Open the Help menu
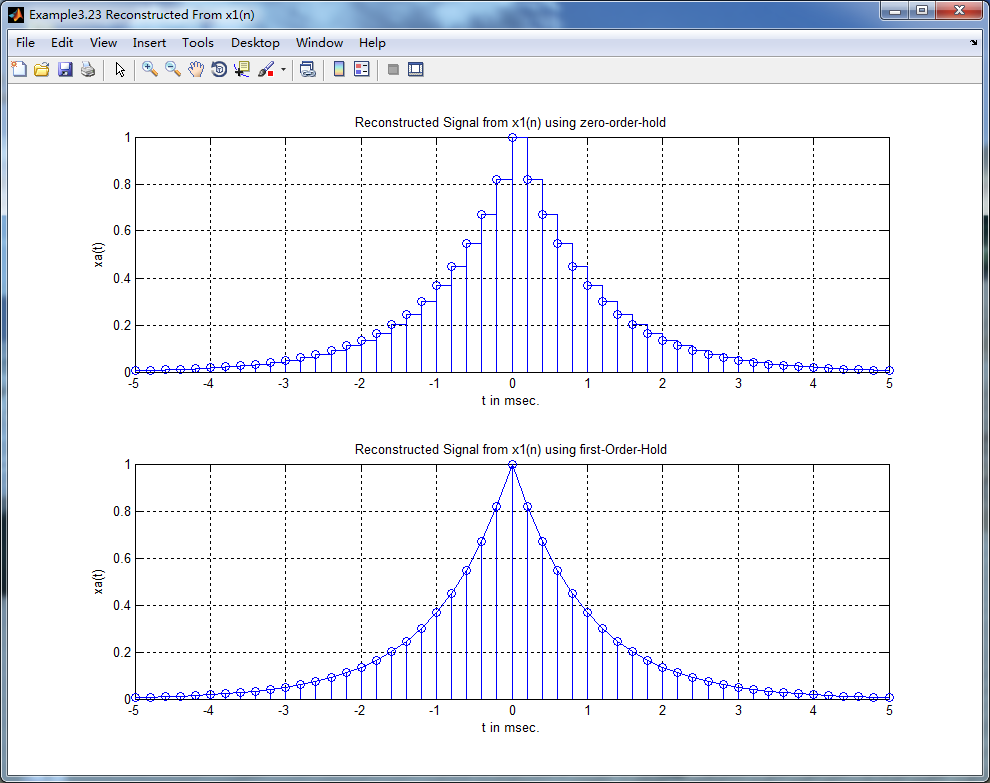 (x=372, y=43)
